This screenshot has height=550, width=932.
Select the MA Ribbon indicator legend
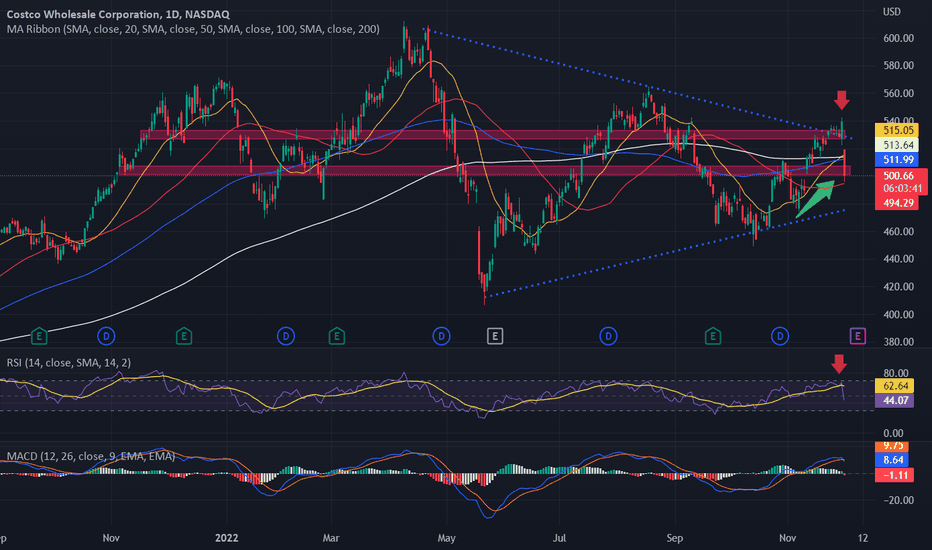(193, 29)
